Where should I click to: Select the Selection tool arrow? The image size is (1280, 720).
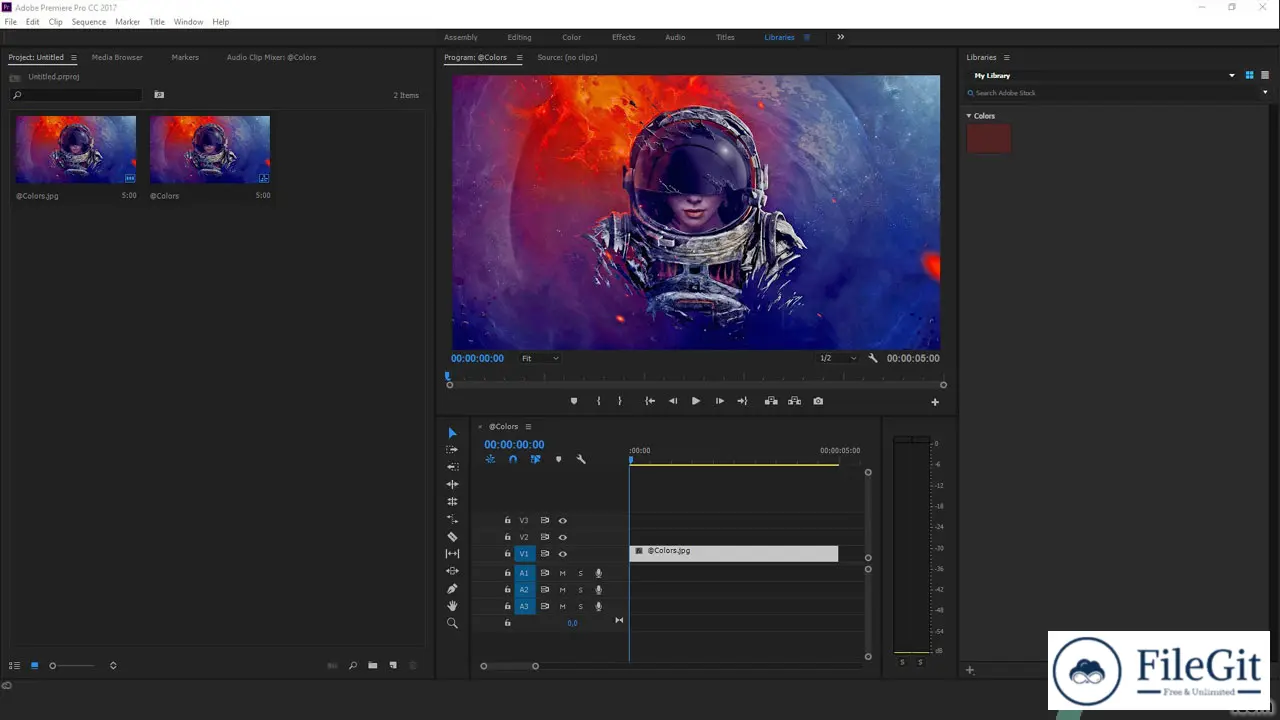click(452, 433)
